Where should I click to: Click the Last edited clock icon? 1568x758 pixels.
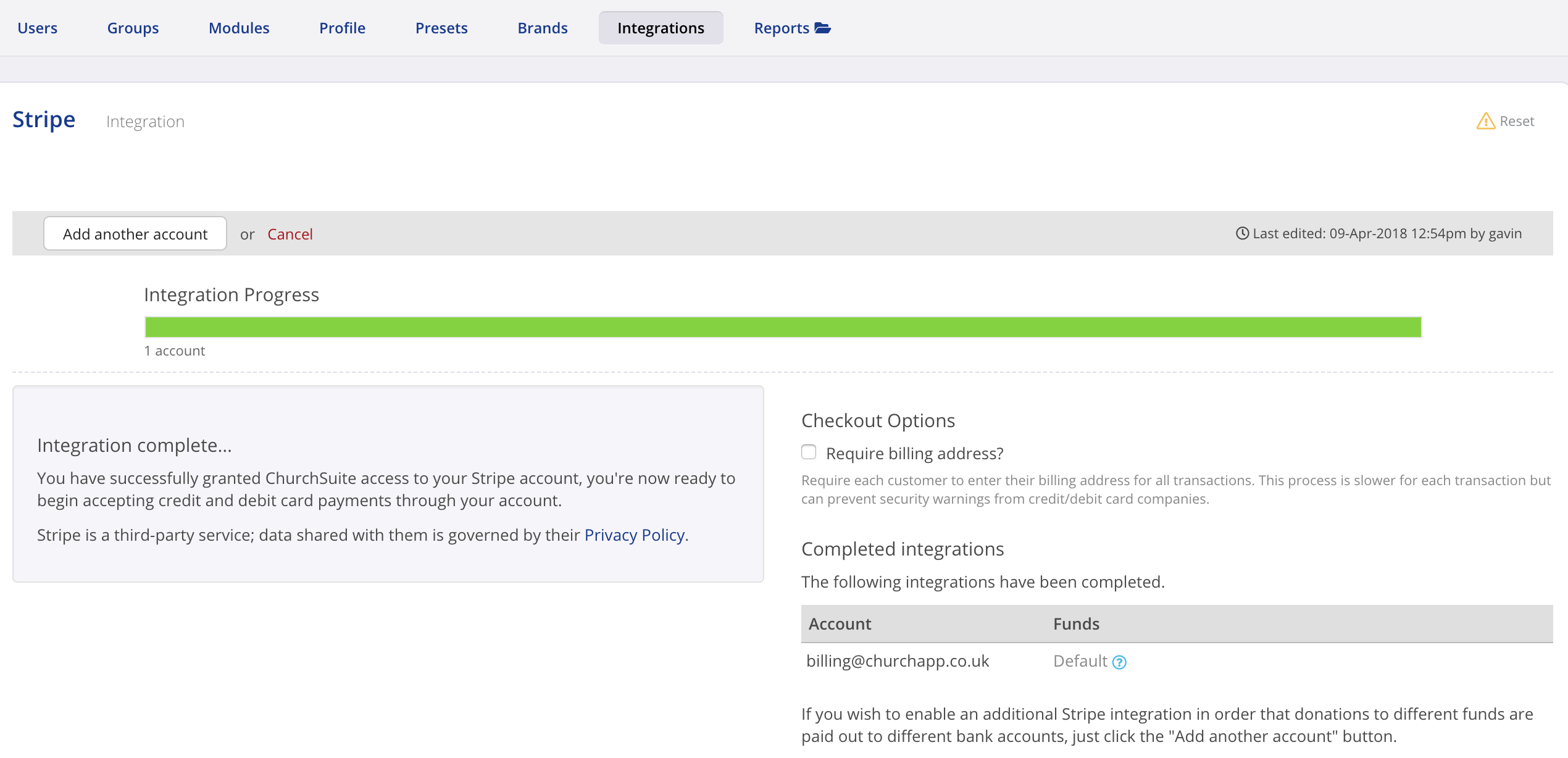coord(1242,233)
